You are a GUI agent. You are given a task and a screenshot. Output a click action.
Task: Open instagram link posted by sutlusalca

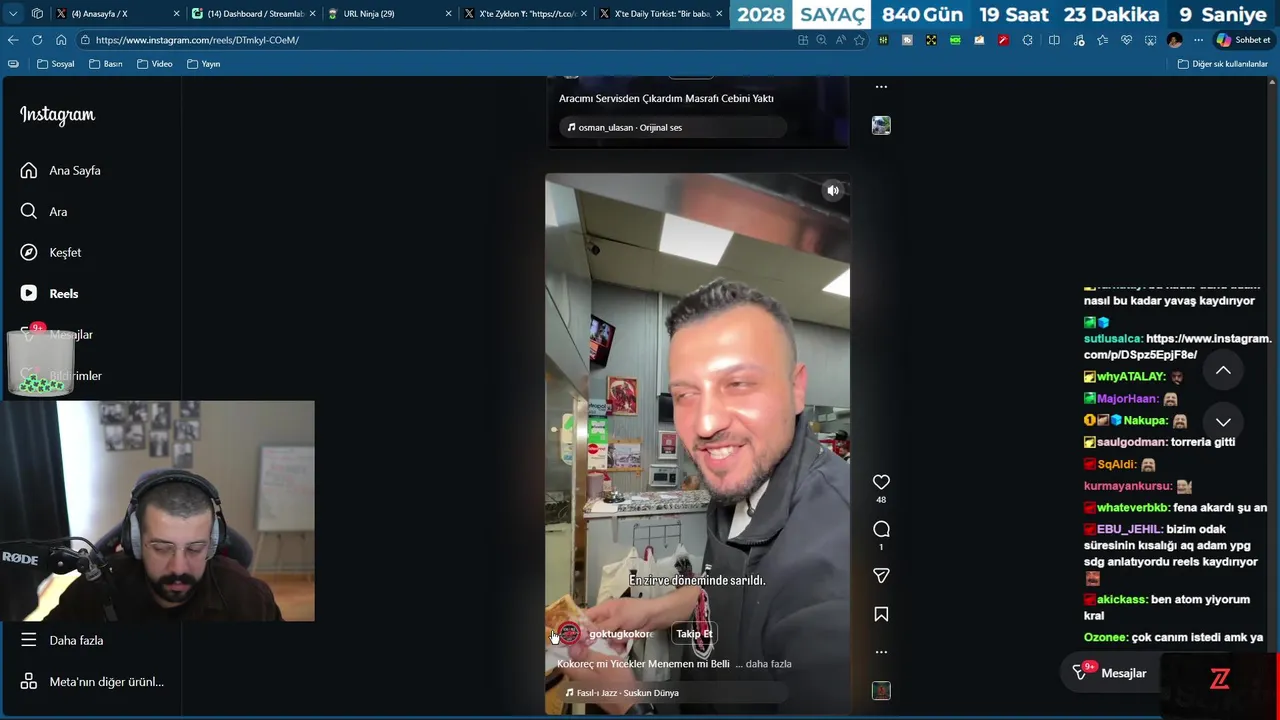tap(1177, 347)
